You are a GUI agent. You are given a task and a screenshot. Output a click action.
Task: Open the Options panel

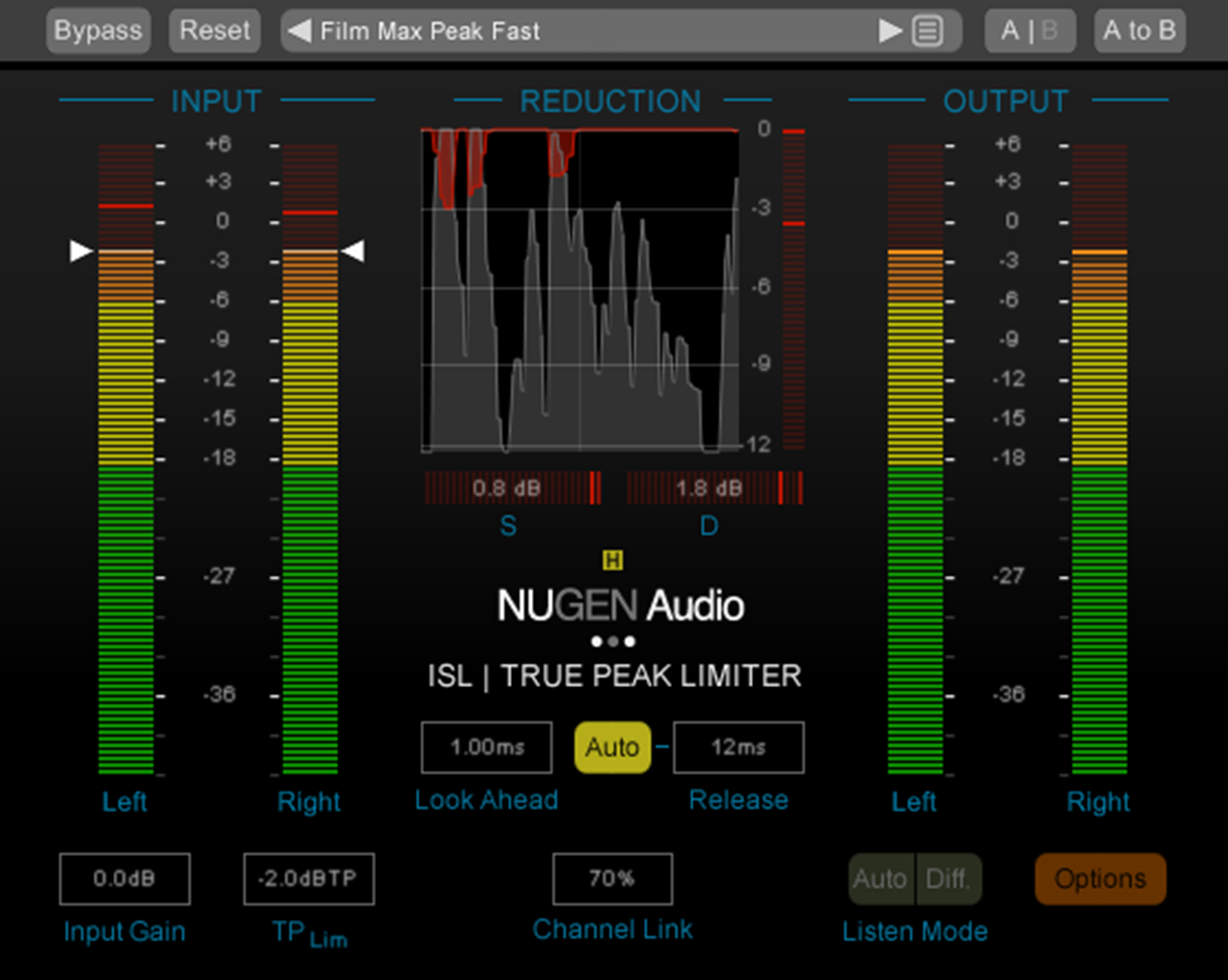click(x=1100, y=879)
